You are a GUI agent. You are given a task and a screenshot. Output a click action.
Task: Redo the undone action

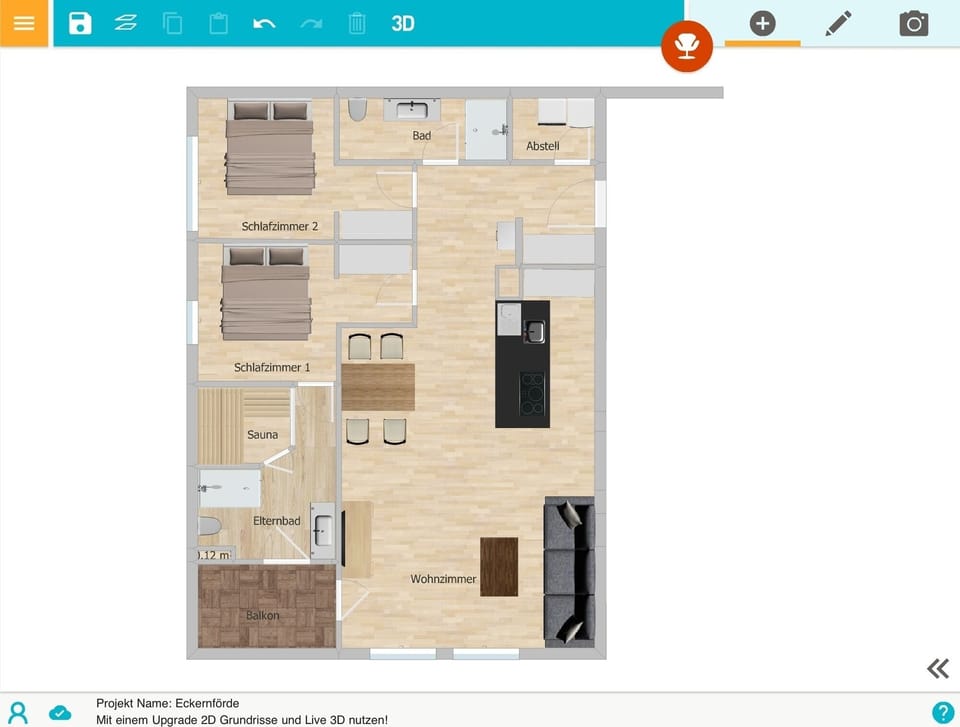[310, 23]
